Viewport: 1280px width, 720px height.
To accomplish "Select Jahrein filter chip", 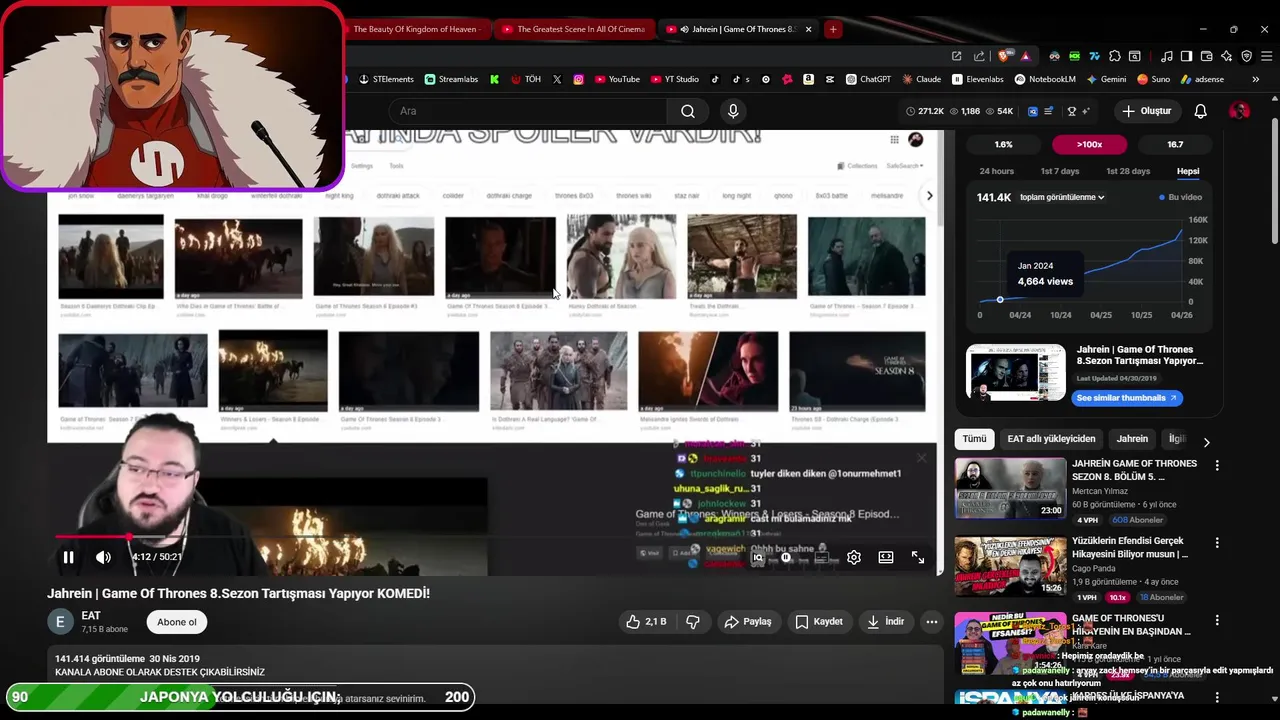I will 1132,439.
